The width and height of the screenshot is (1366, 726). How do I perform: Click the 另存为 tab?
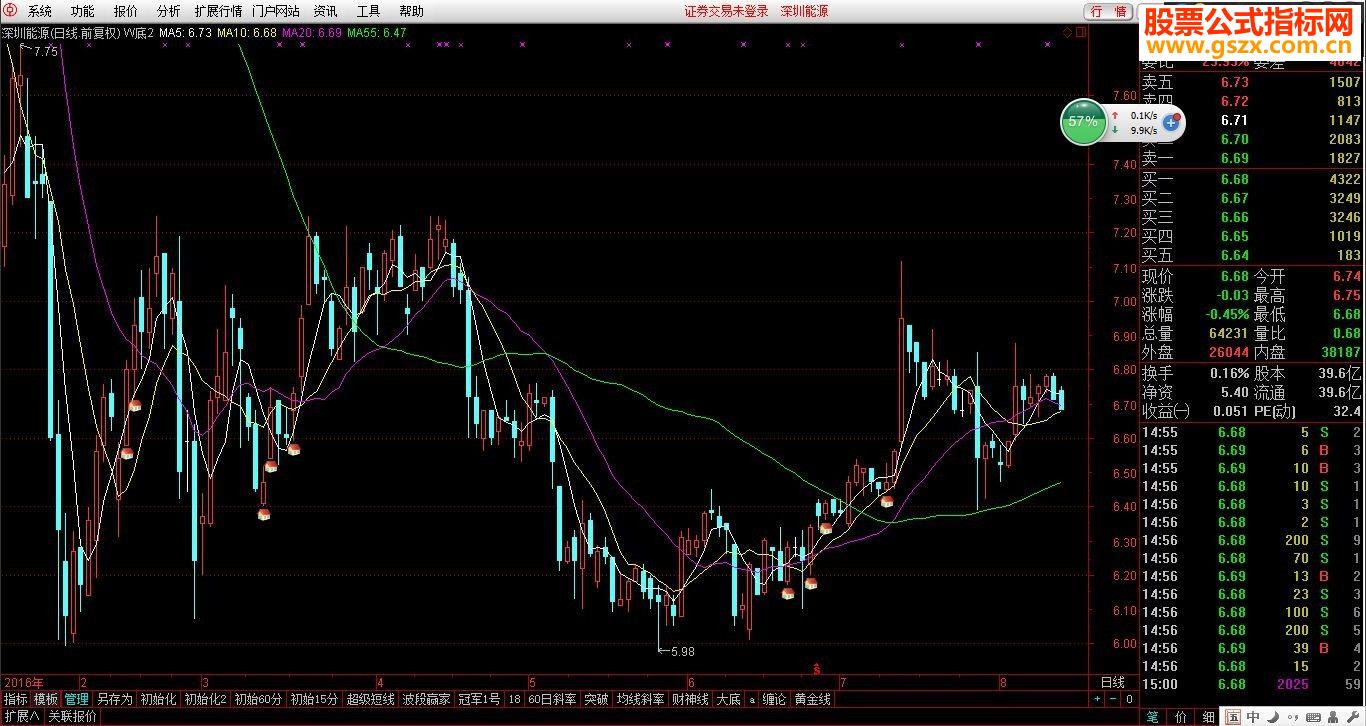pos(114,699)
